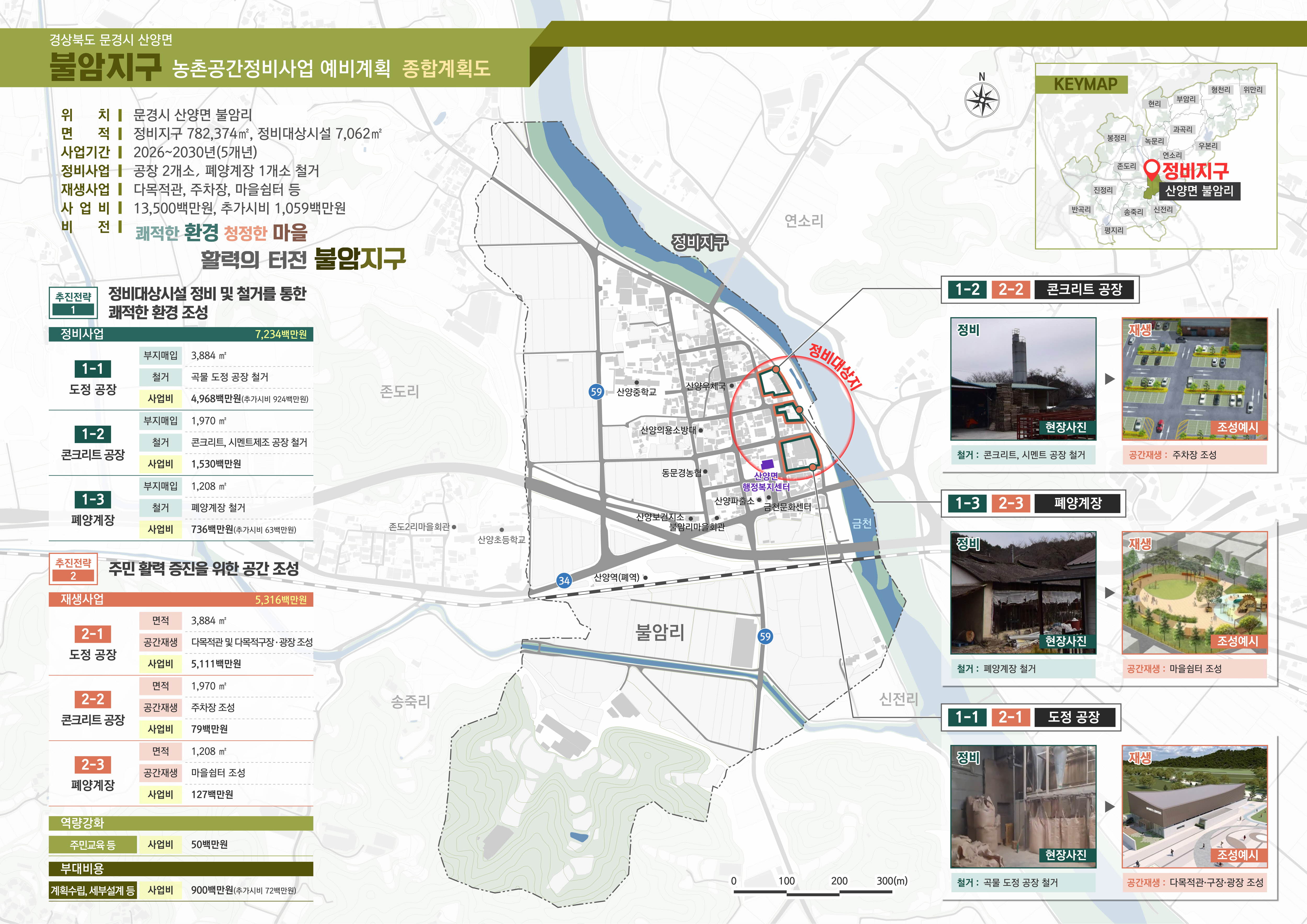
Task: Click the arrow between 도정 공장 photos
Action: 1109,807
